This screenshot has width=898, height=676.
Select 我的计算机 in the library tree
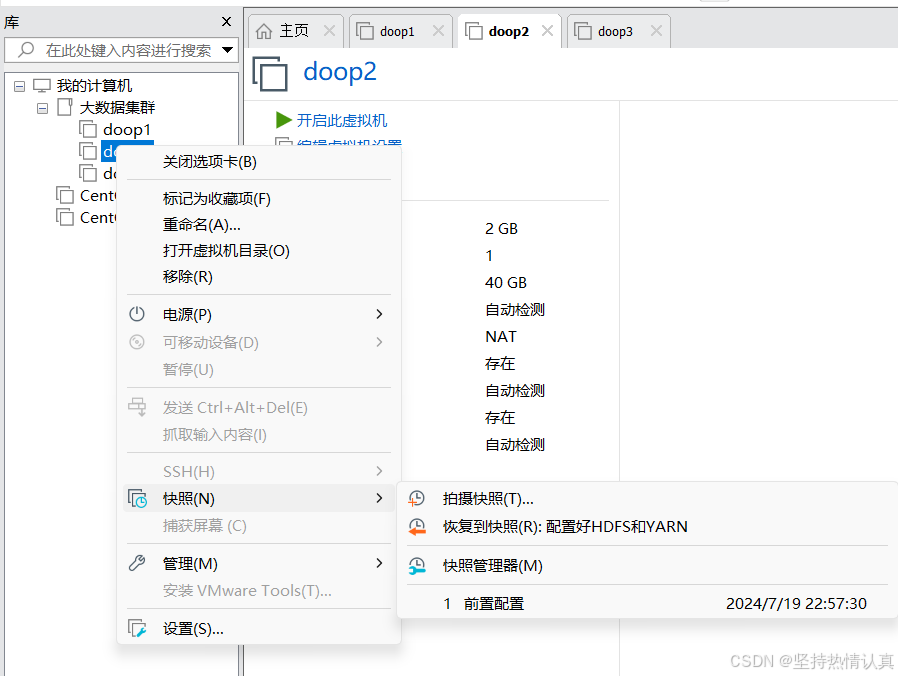pyautogui.click(x=94, y=86)
